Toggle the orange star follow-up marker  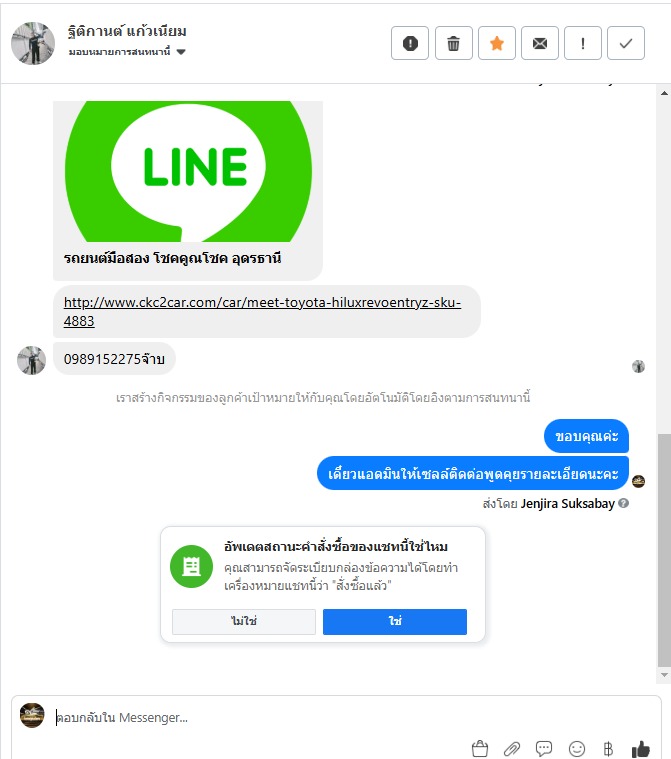click(497, 43)
